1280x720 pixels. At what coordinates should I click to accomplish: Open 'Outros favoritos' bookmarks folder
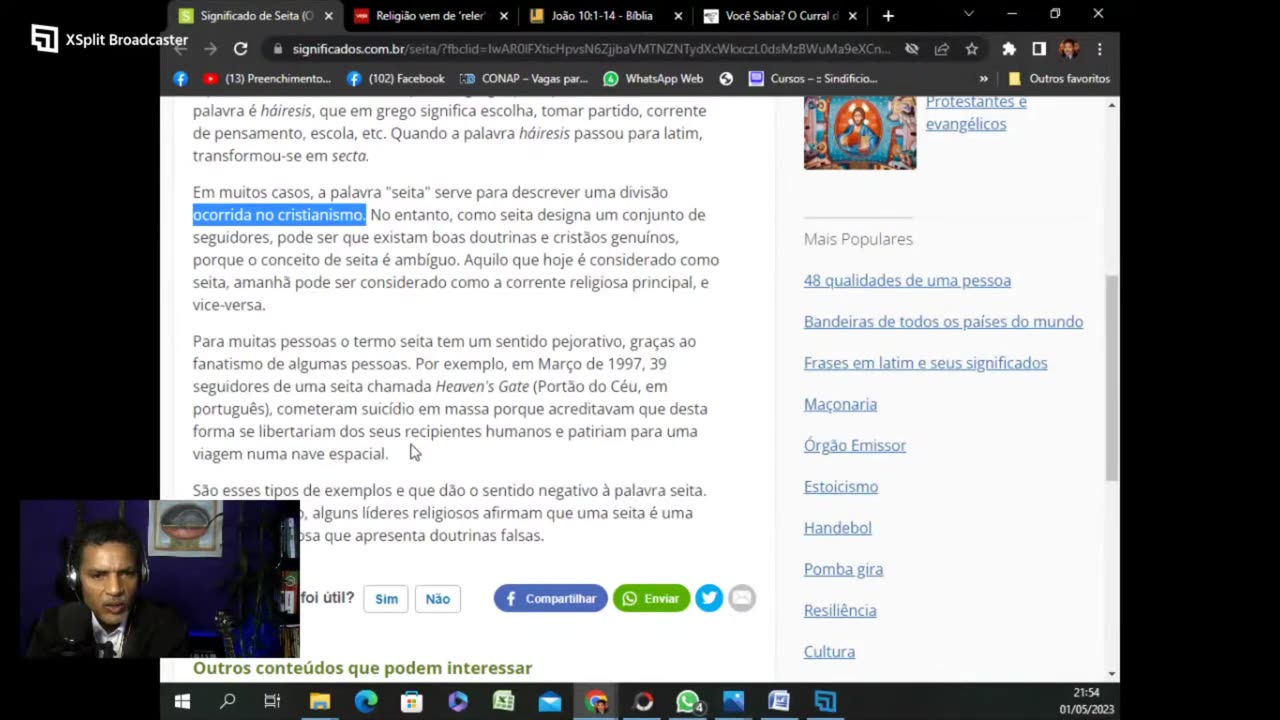point(1059,78)
